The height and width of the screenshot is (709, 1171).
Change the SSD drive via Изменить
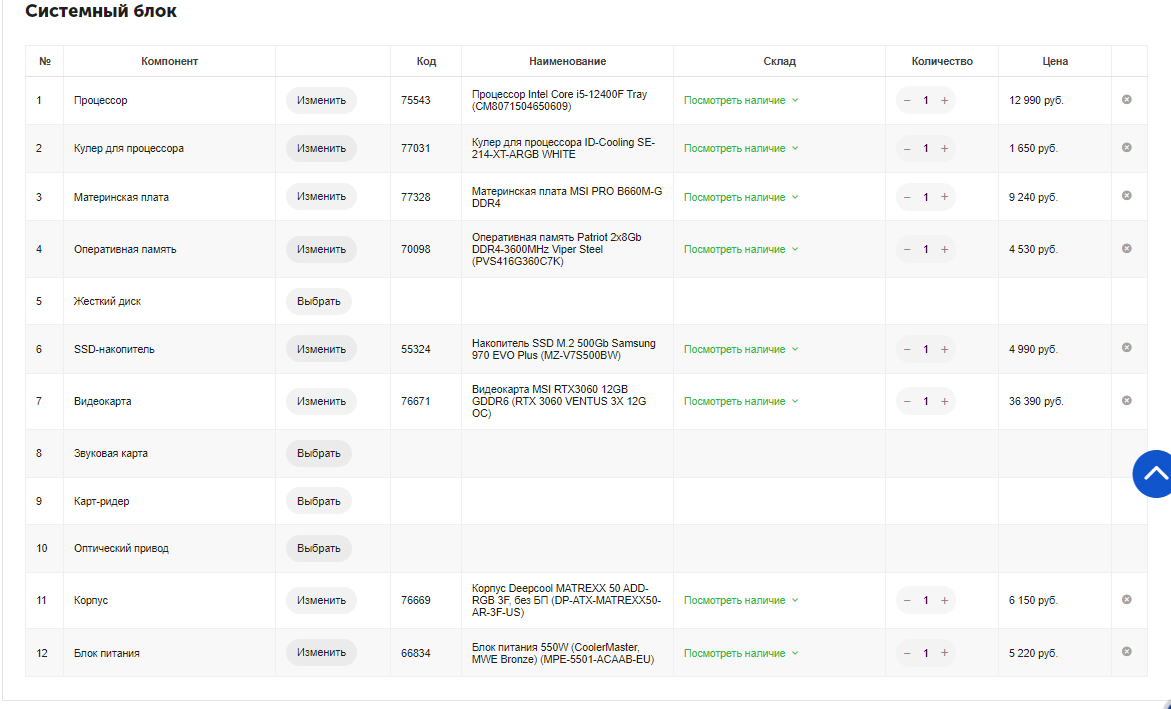321,349
